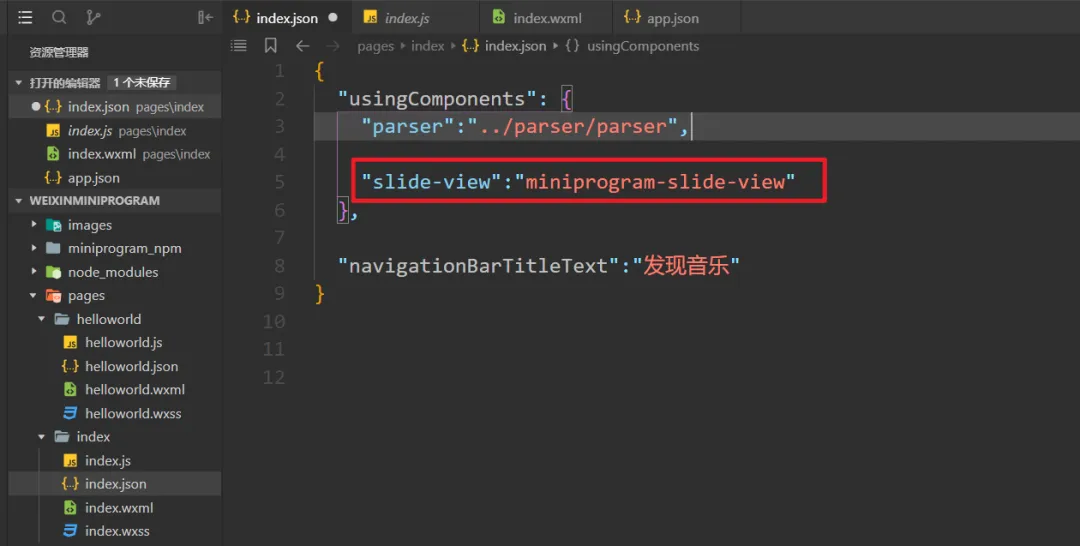Click the bookmark icon in editor toolbar
This screenshot has height=546, width=1080.
coord(271,46)
